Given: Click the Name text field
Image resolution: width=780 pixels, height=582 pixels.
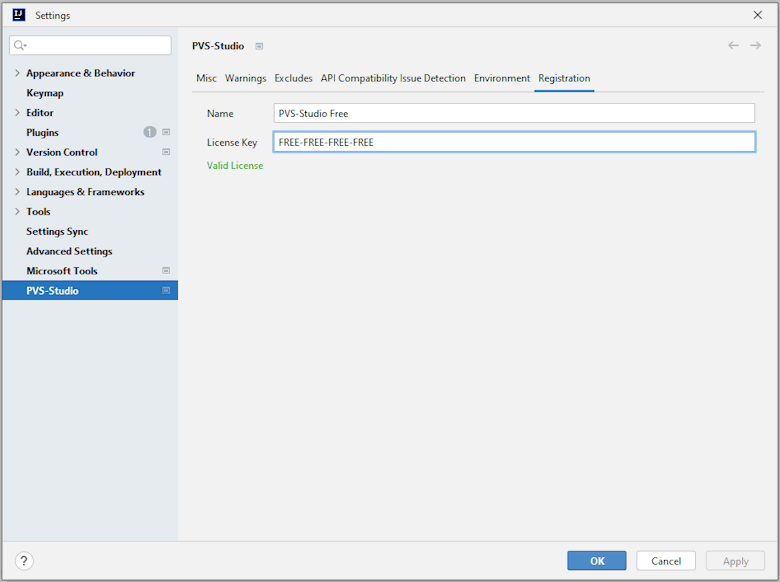Looking at the screenshot, I should (514, 113).
